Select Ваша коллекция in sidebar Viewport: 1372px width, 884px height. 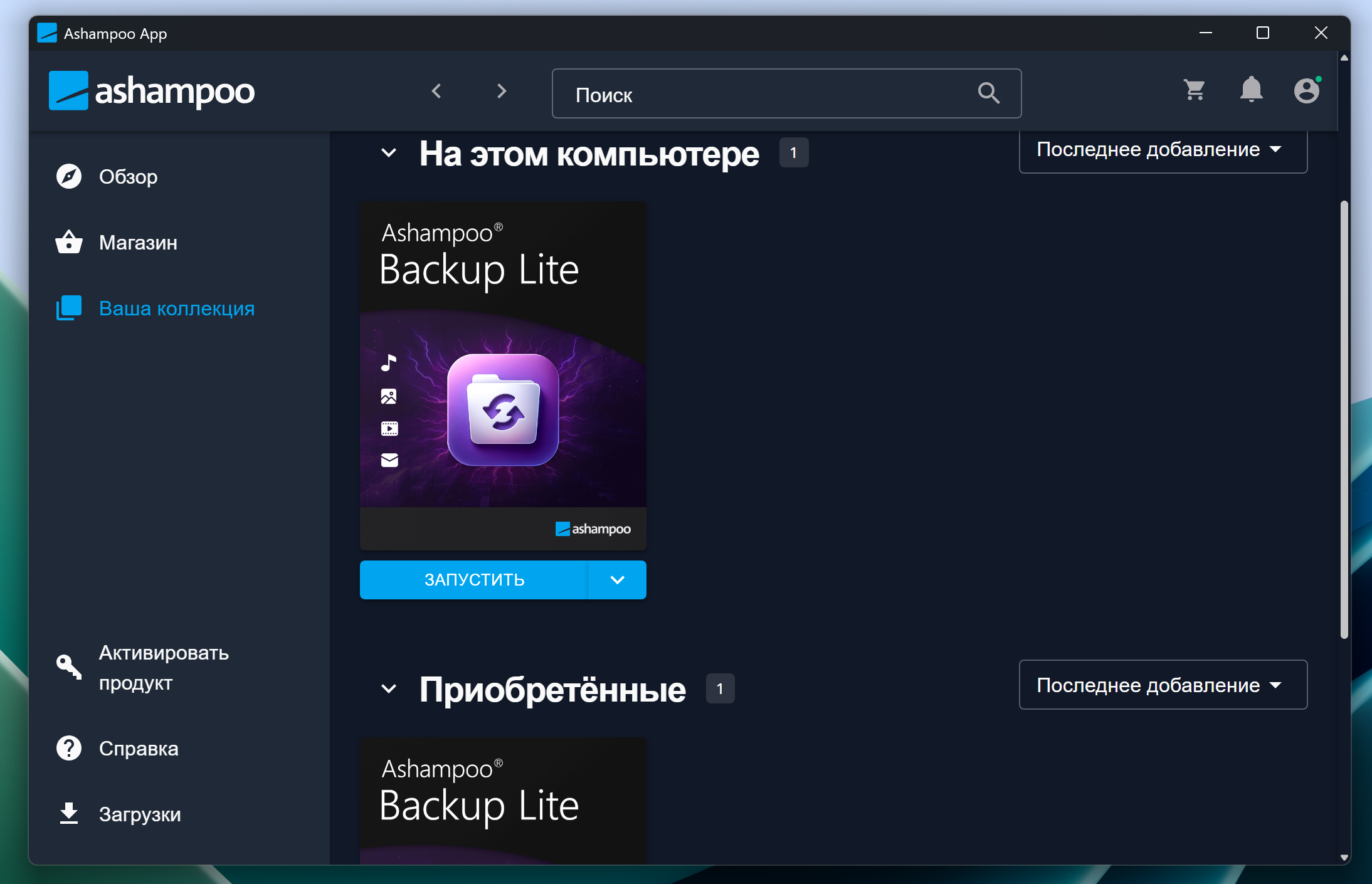tap(176, 308)
